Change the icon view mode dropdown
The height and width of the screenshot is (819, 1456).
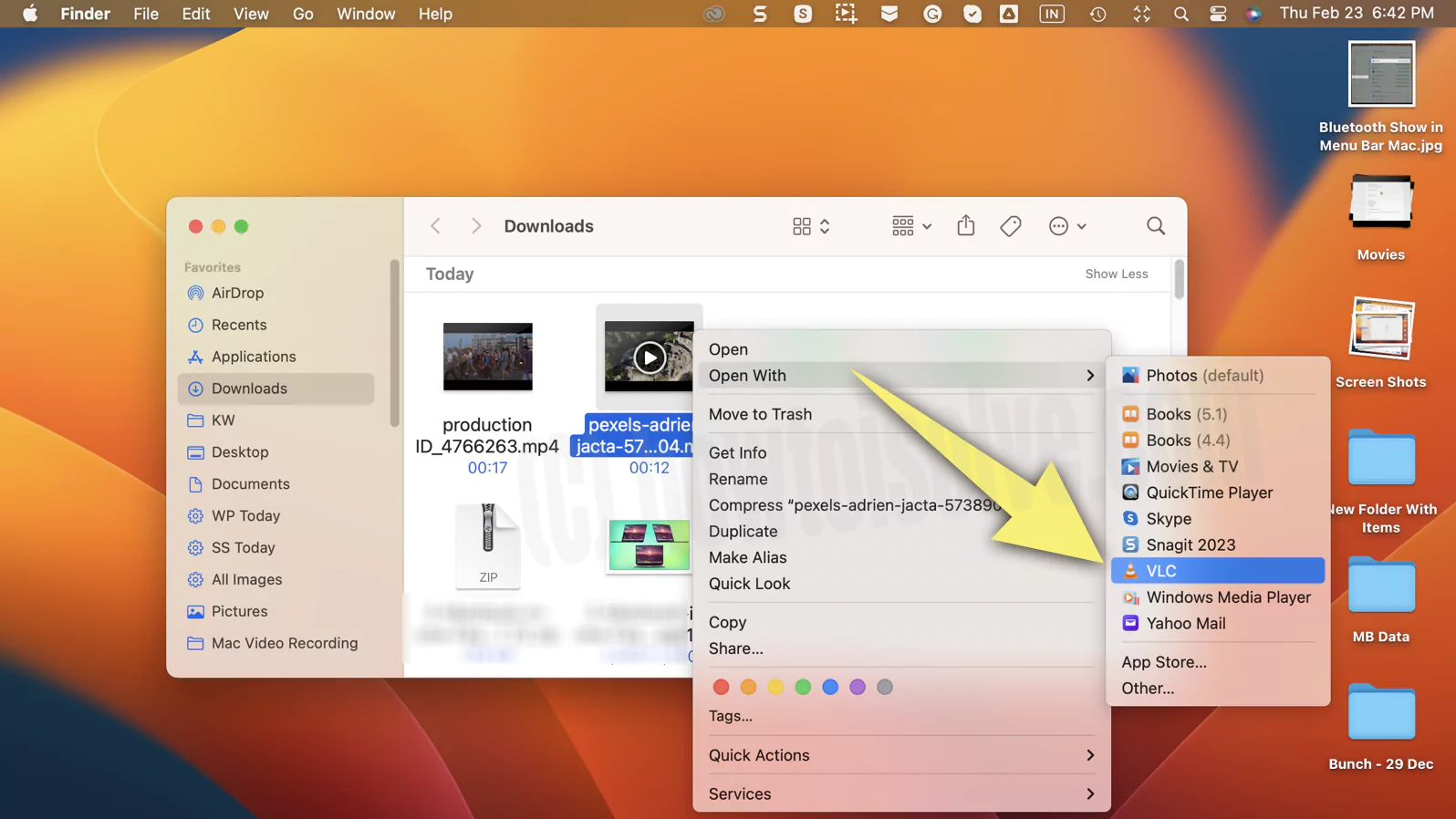(811, 226)
